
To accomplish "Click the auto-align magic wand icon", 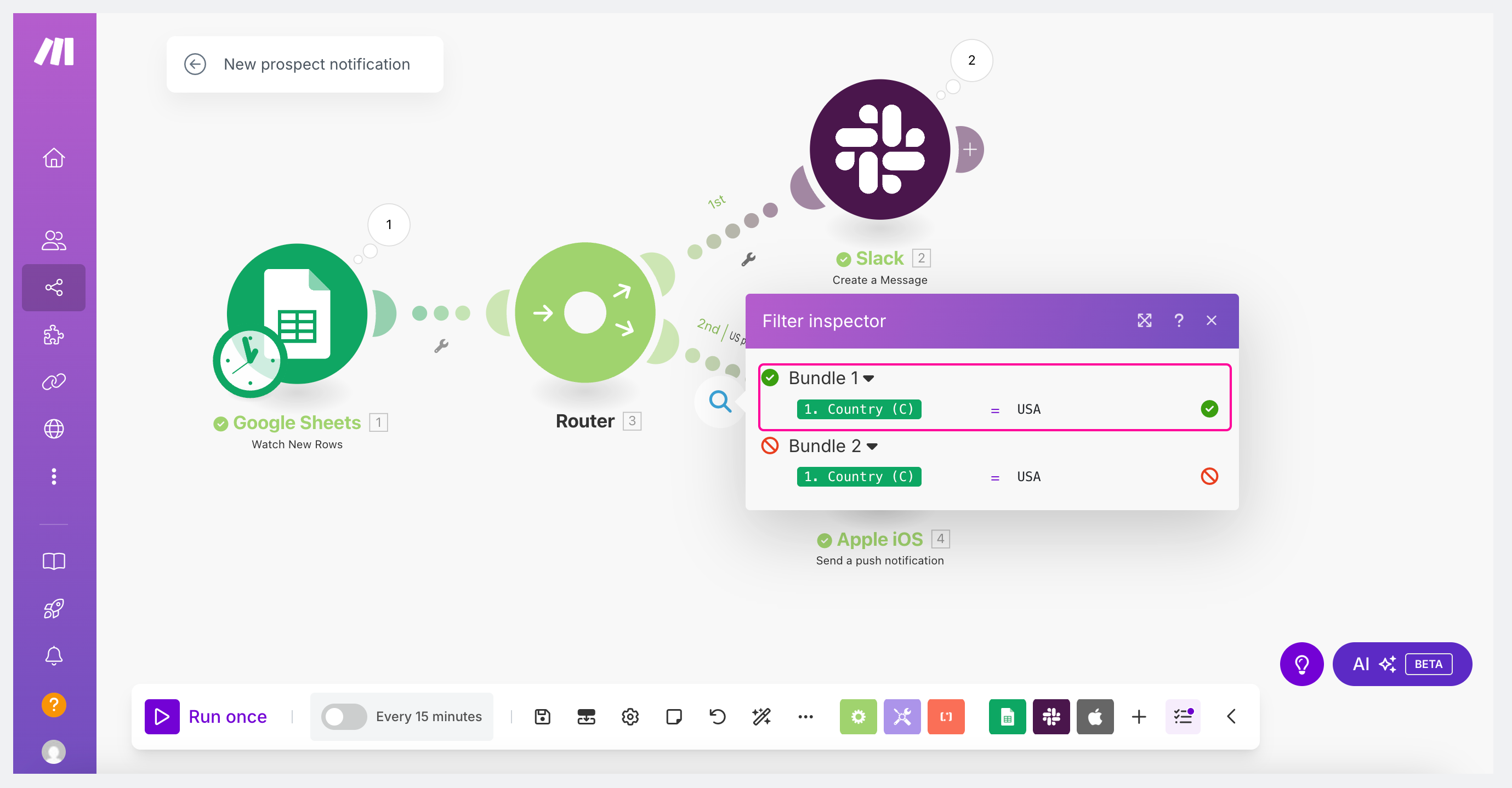I will pyautogui.click(x=761, y=716).
